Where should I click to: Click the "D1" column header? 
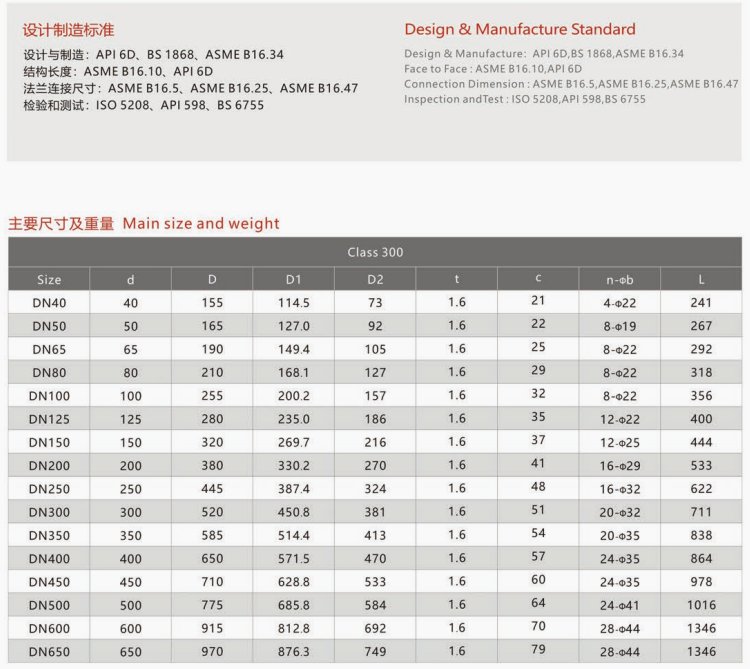[293, 279]
